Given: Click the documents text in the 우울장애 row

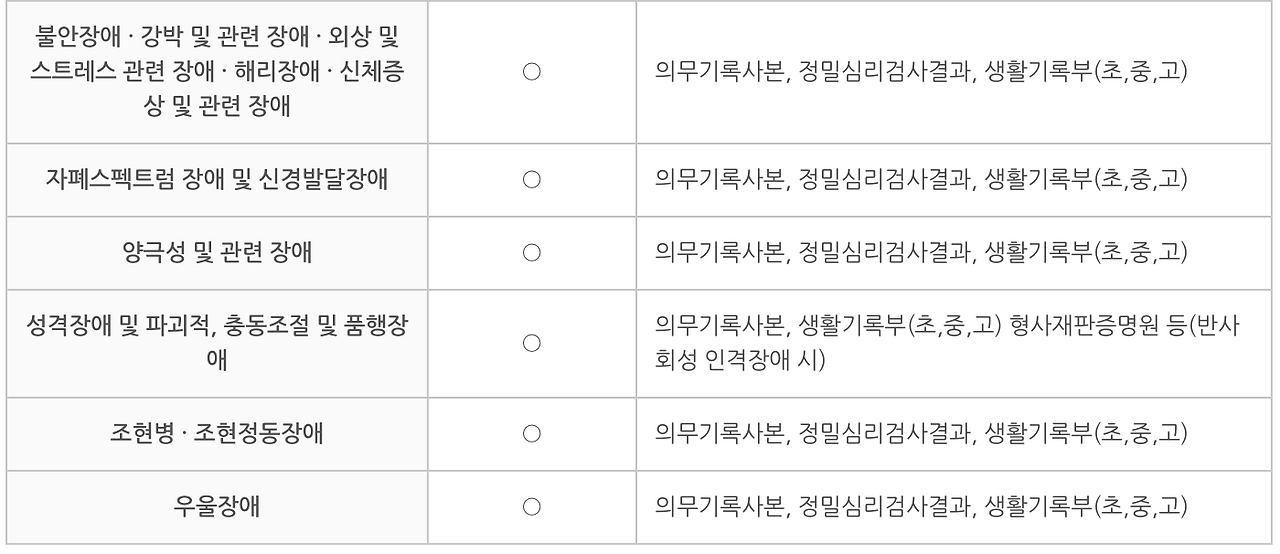Looking at the screenshot, I should click(x=921, y=507).
